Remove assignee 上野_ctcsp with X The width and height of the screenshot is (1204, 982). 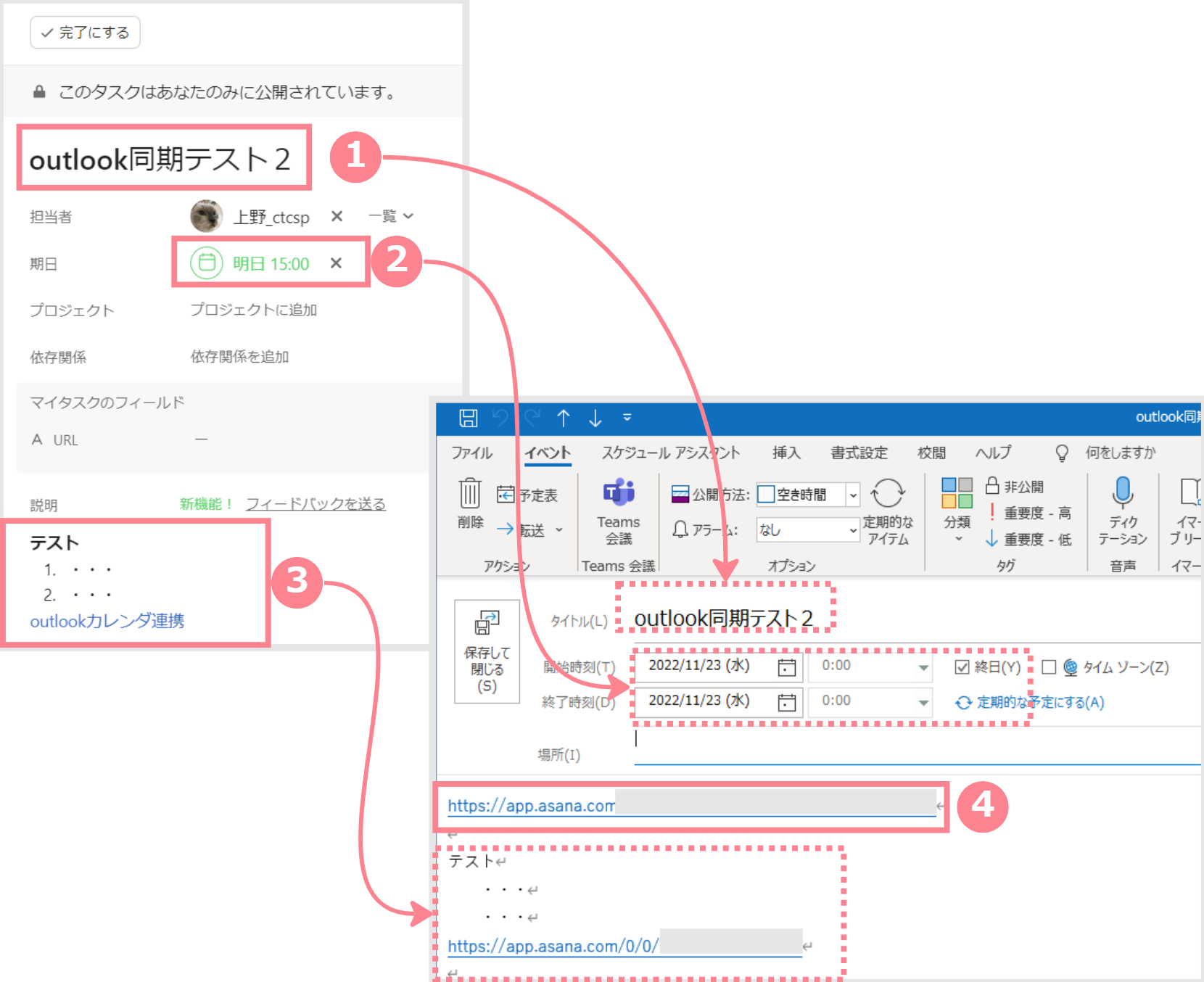pos(337,216)
